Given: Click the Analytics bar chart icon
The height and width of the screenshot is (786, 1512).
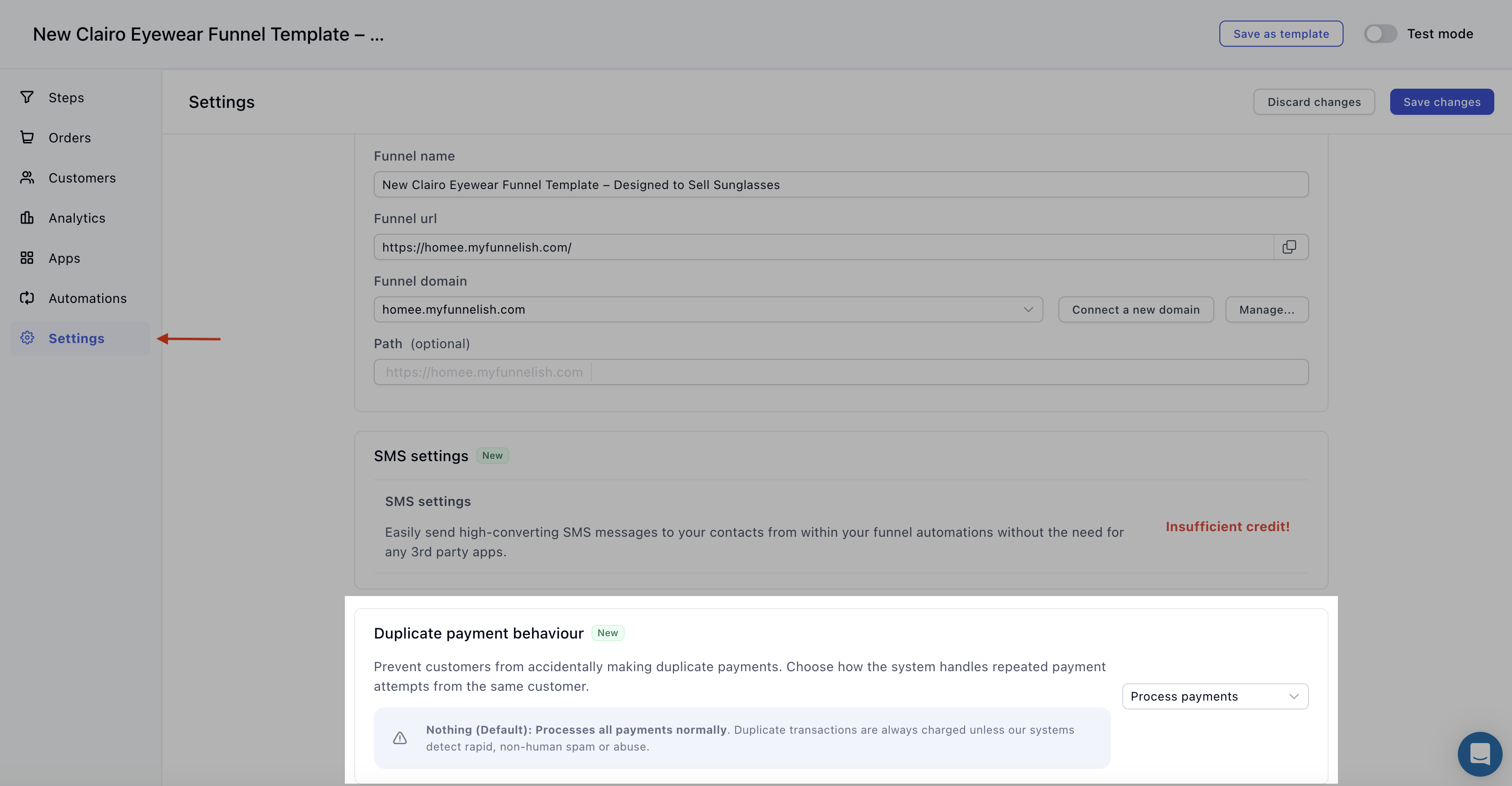Looking at the screenshot, I should click(x=27, y=218).
